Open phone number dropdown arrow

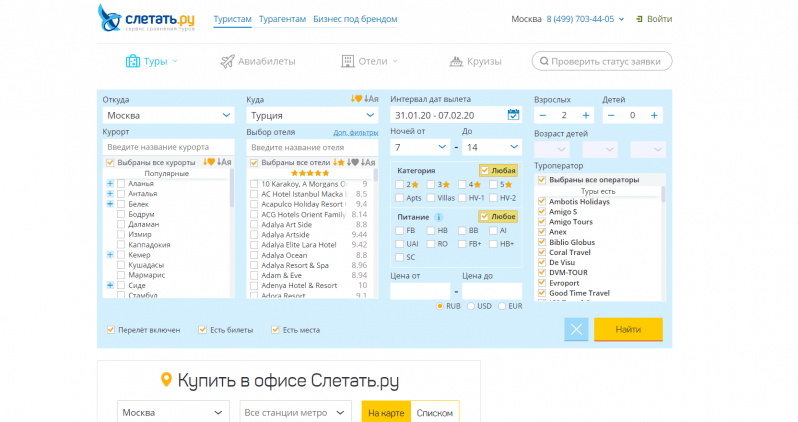[621, 19]
